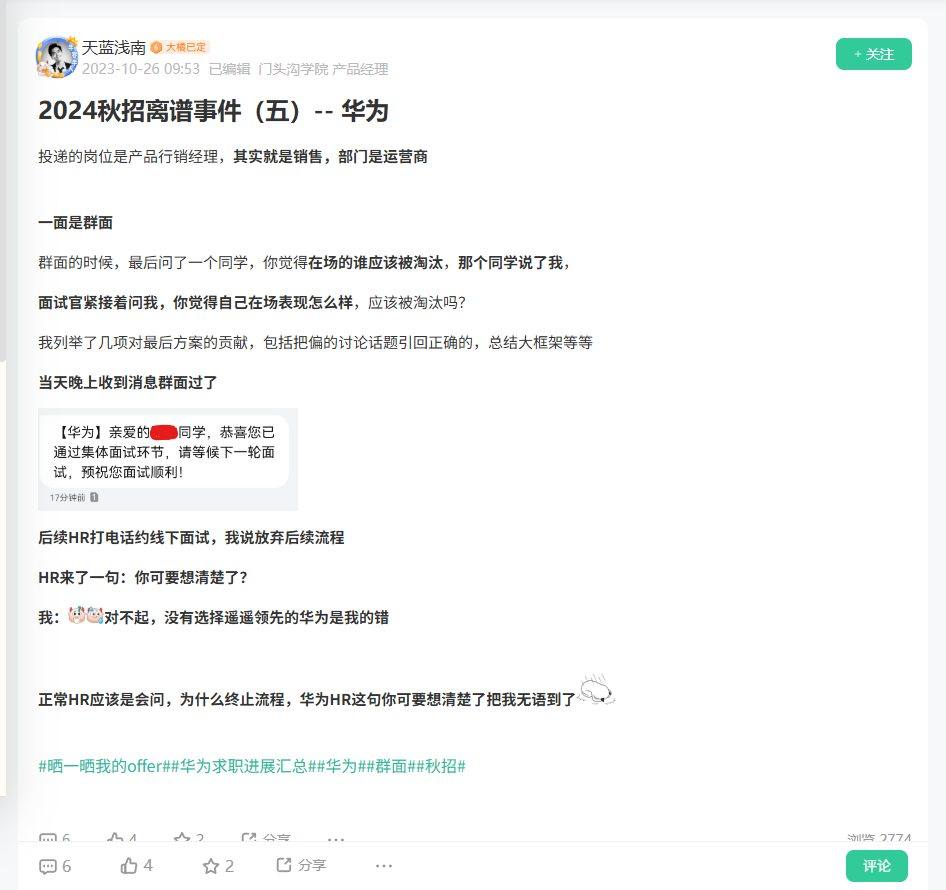Open more options ellipsis in bottom bar

pos(384,866)
